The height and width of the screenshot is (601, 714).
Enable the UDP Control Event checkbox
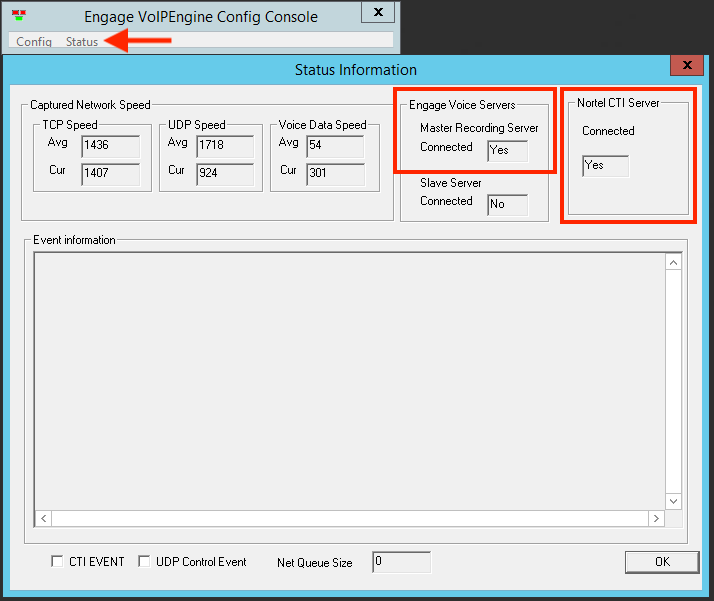tap(144, 561)
